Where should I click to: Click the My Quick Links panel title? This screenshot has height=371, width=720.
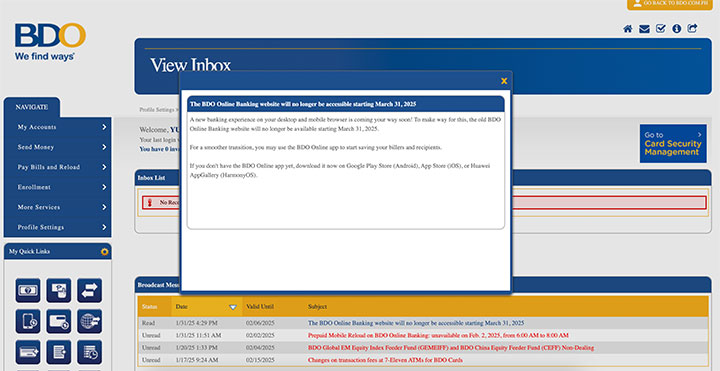point(29,252)
